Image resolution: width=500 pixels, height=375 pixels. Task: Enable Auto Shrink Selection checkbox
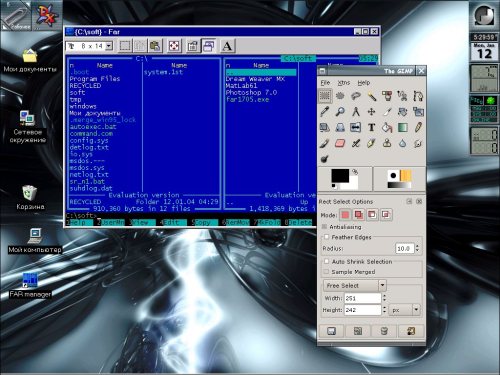coord(327,262)
